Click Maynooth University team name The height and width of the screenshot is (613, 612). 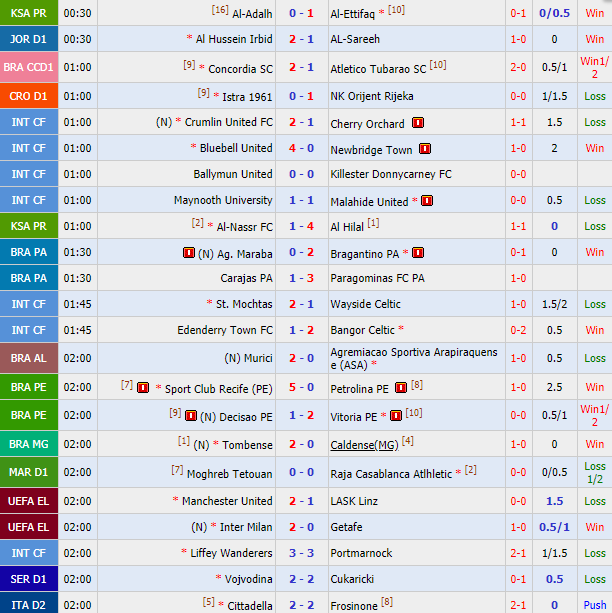coord(223,200)
